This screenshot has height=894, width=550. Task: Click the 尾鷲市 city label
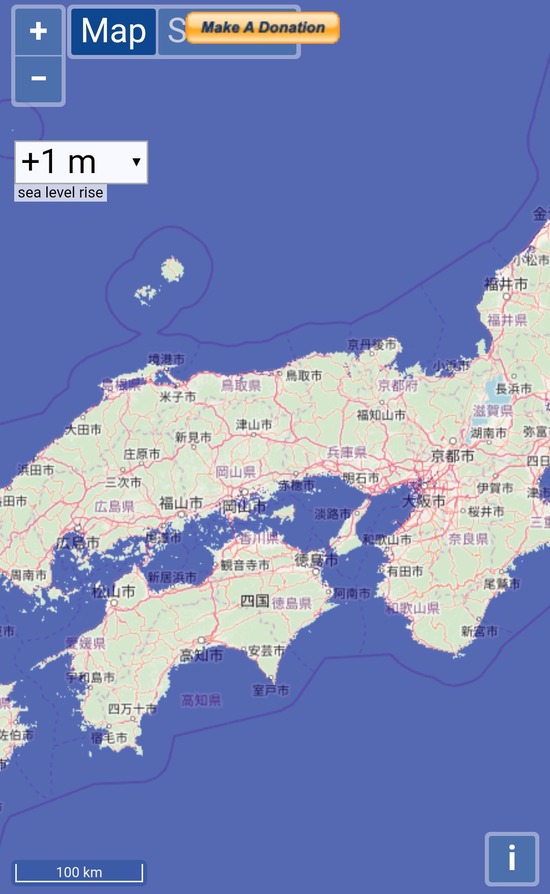point(502,583)
